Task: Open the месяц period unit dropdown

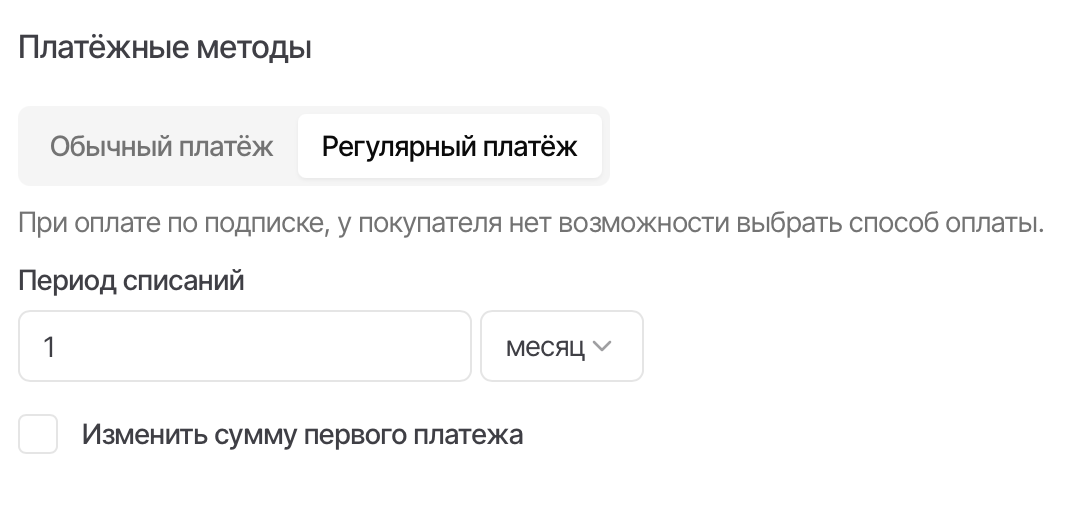Action: [561, 347]
